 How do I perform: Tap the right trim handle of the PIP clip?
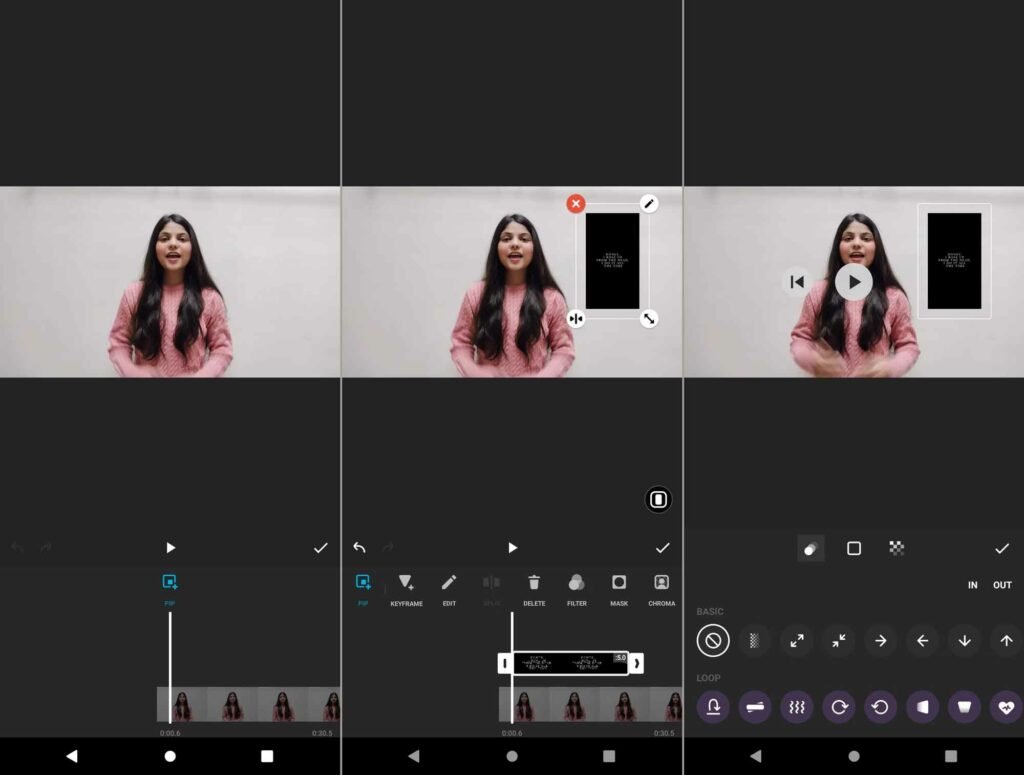636,663
